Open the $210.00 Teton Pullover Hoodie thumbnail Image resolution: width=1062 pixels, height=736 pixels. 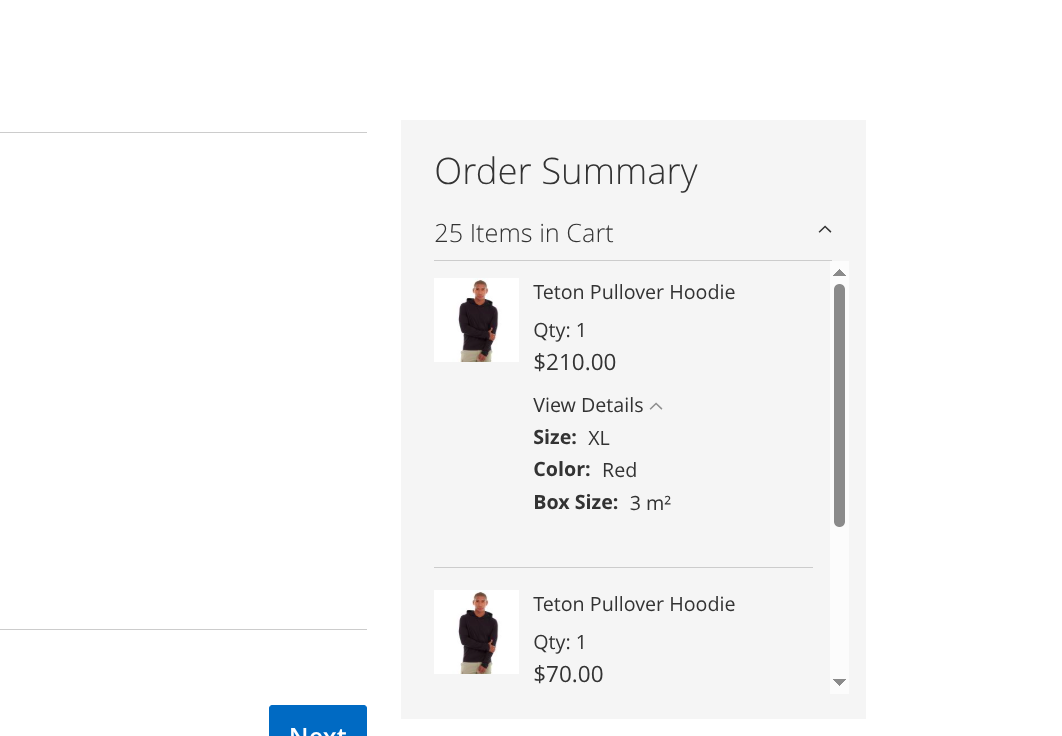pos(476,320)
